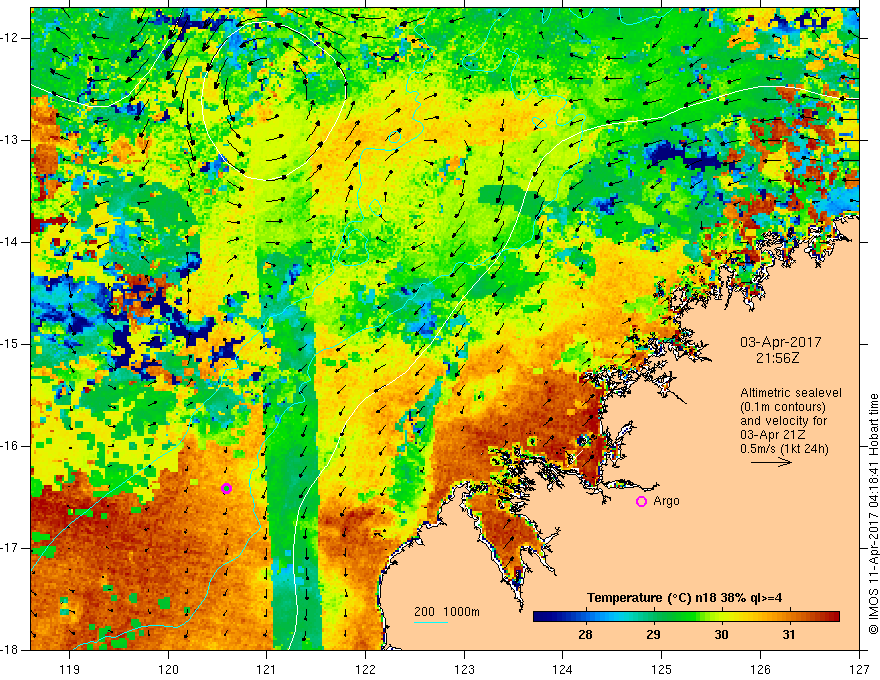Image resolution: width=880 pixels, height=680 pixels.
Task: Click the '0.5m/s (1kt 24h)' scale label
Action: pos(784,448)
